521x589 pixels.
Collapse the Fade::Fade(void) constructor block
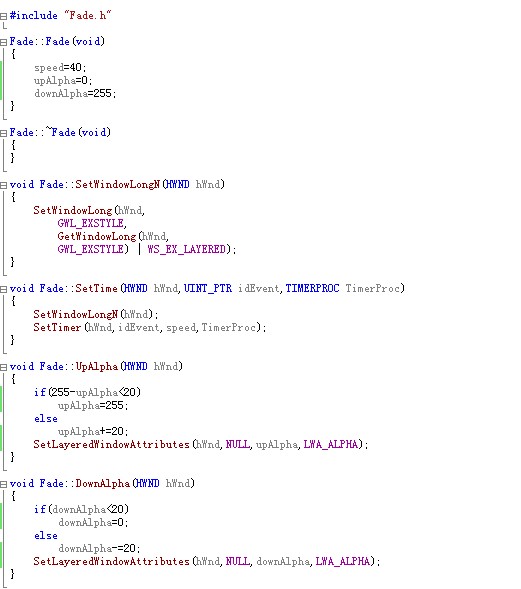pyautogui.click(x=3, y=42)
